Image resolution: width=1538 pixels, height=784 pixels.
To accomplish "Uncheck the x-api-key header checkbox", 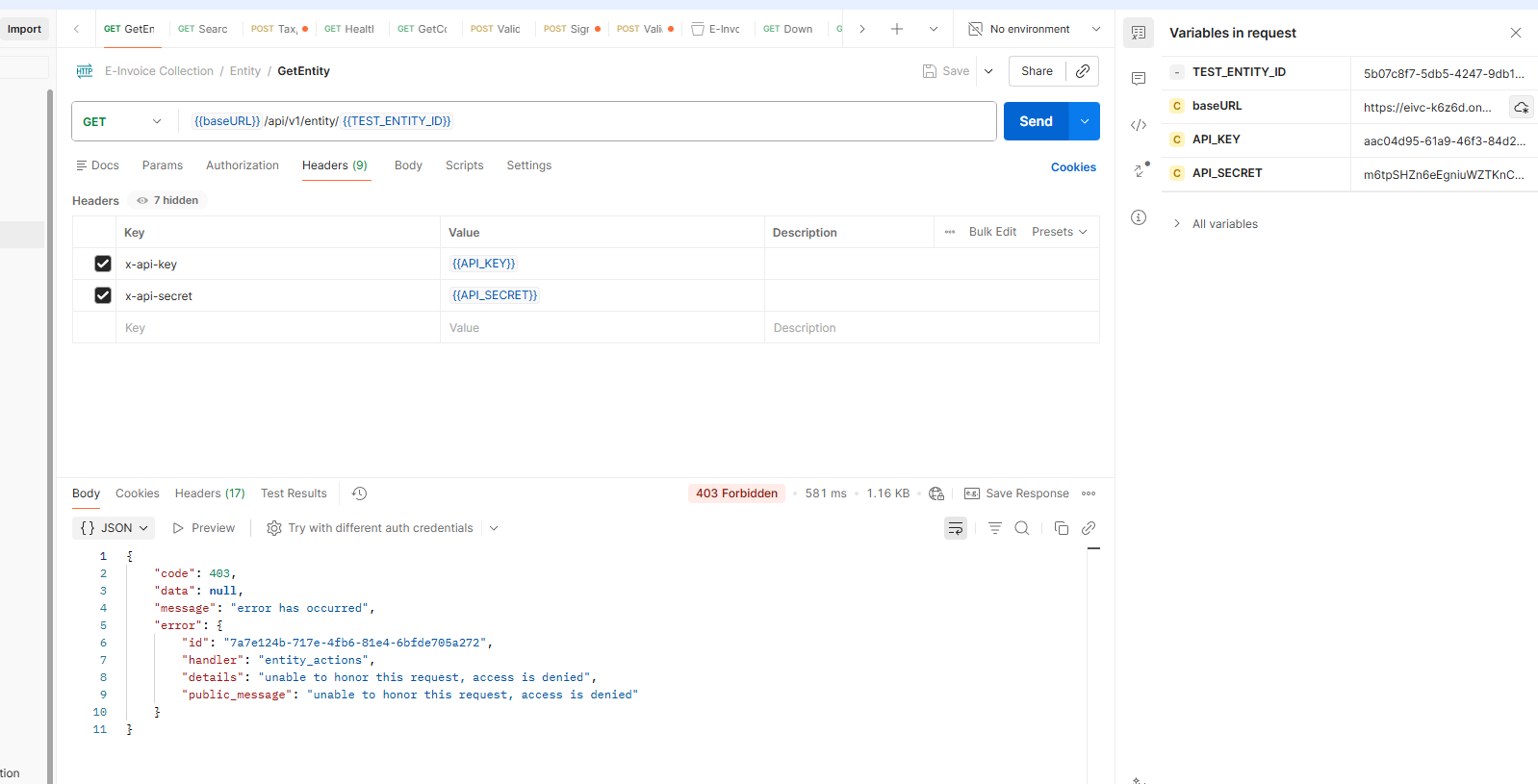I will (103, 264).
